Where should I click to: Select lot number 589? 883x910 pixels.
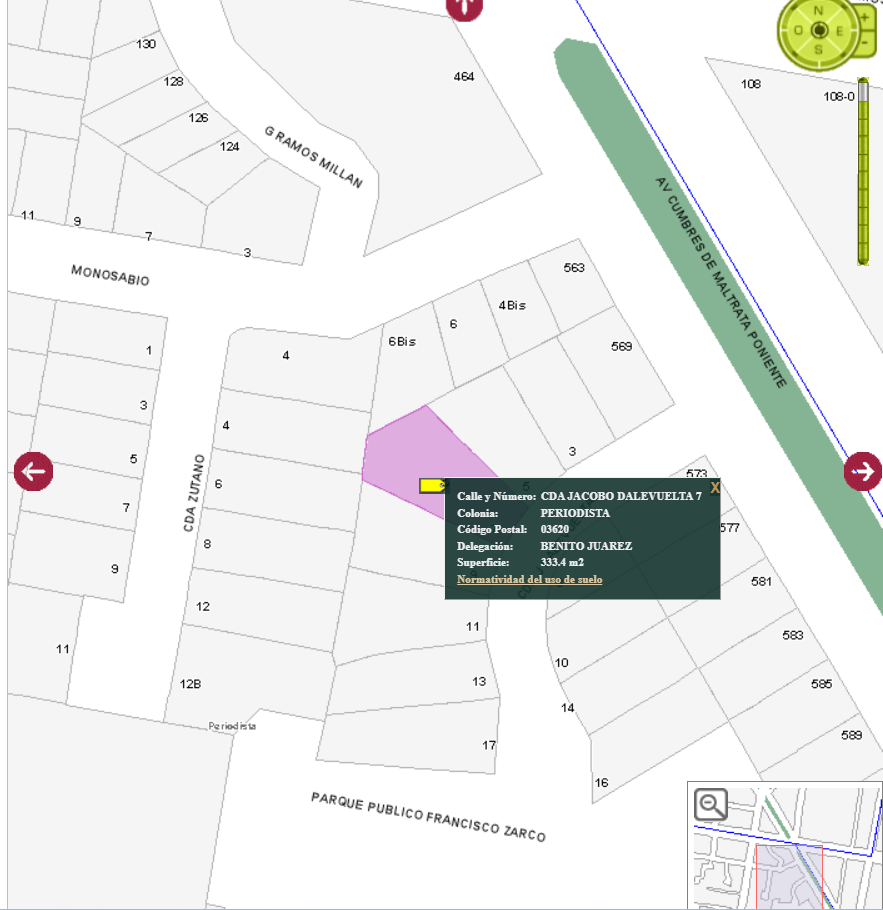pyautogui.click(x=852, y=735)
